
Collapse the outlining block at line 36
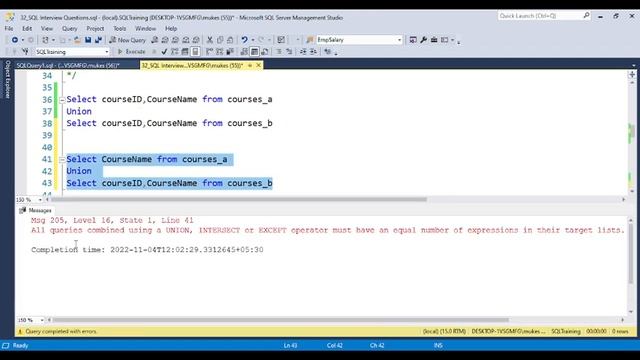click(x=62, y=100)
